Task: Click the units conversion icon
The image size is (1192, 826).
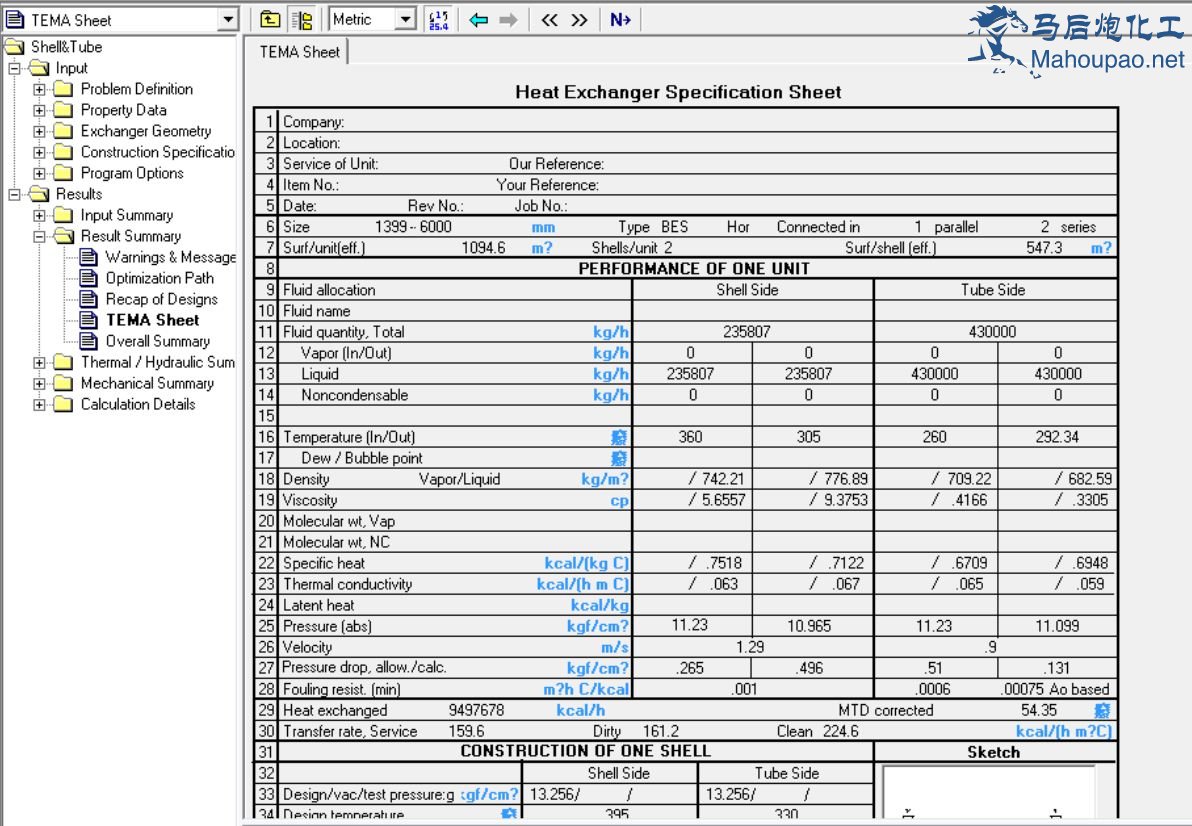Action: coord(438,19)
